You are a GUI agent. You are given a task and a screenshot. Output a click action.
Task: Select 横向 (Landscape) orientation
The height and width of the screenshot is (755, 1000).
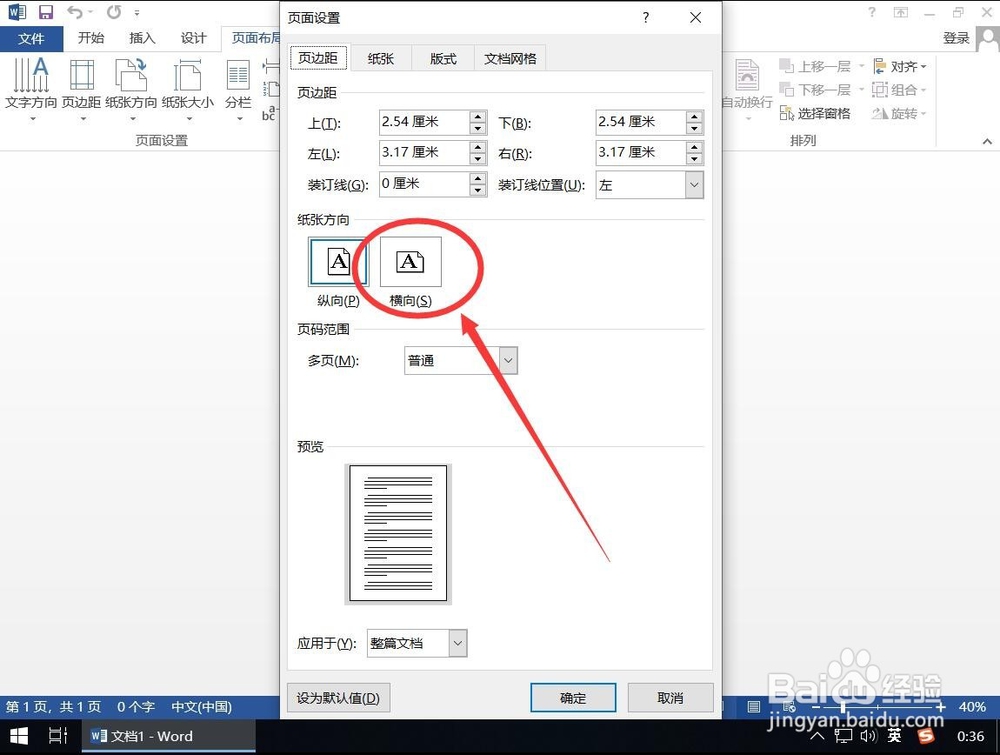tap(412, 262)
